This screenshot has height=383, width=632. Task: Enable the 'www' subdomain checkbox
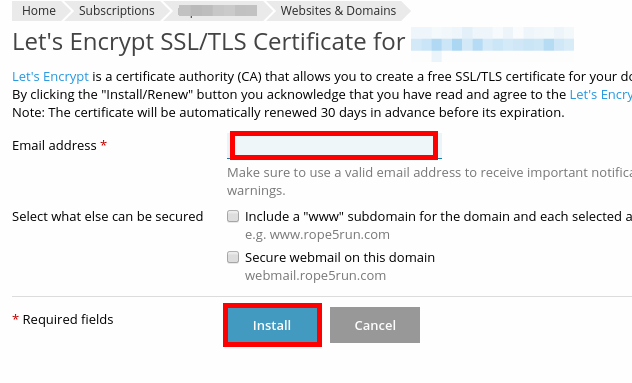[233, 216]
